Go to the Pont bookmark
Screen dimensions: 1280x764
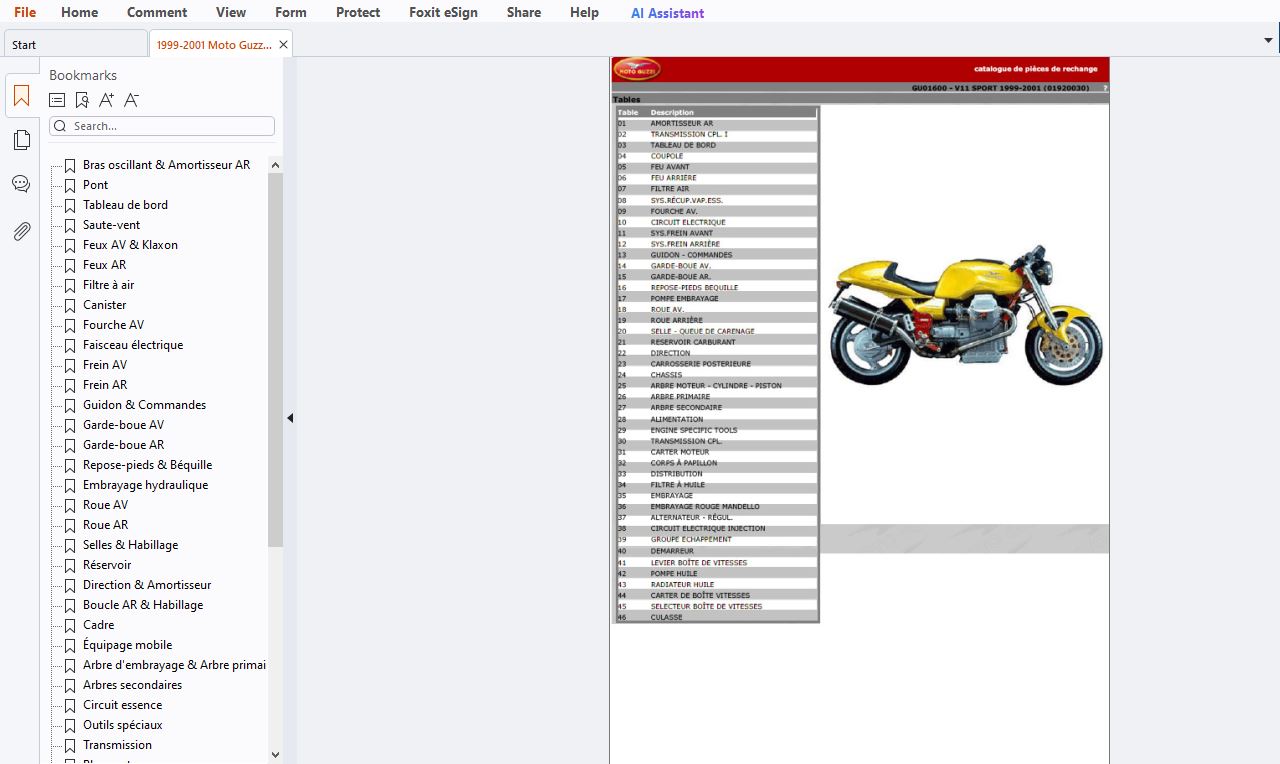[x=95, y=185]
